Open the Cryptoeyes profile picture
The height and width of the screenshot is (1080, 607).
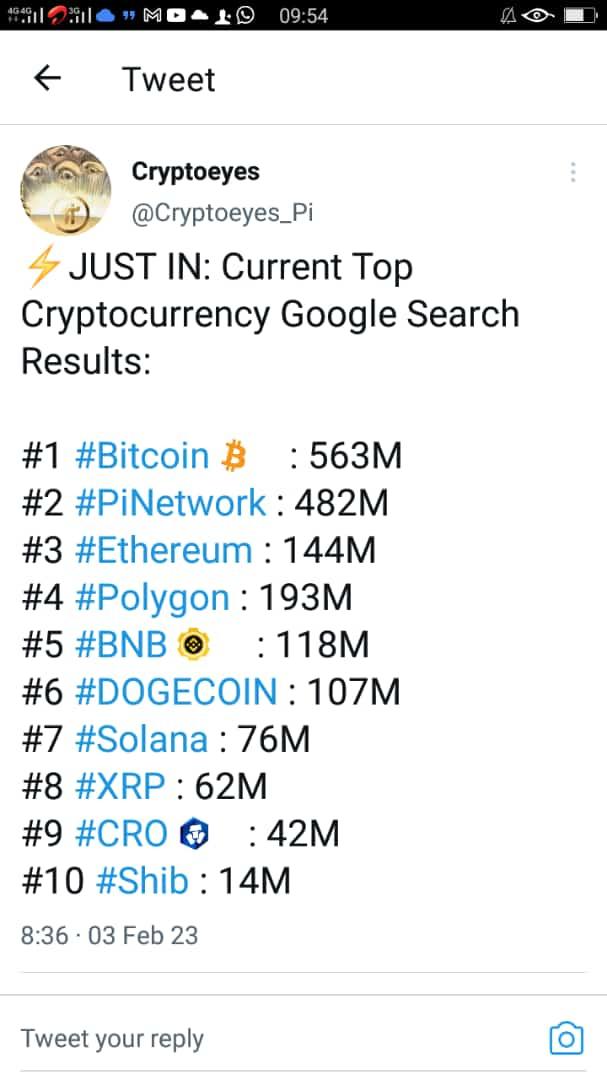tap(66, 190)
